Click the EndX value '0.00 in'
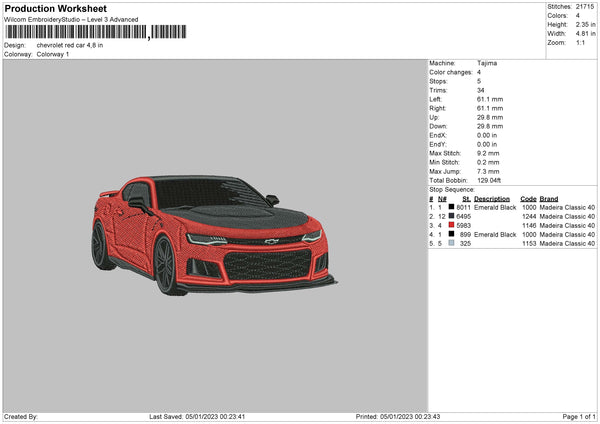The height and width of the screenshot is (424, 600). click(487, 135)
